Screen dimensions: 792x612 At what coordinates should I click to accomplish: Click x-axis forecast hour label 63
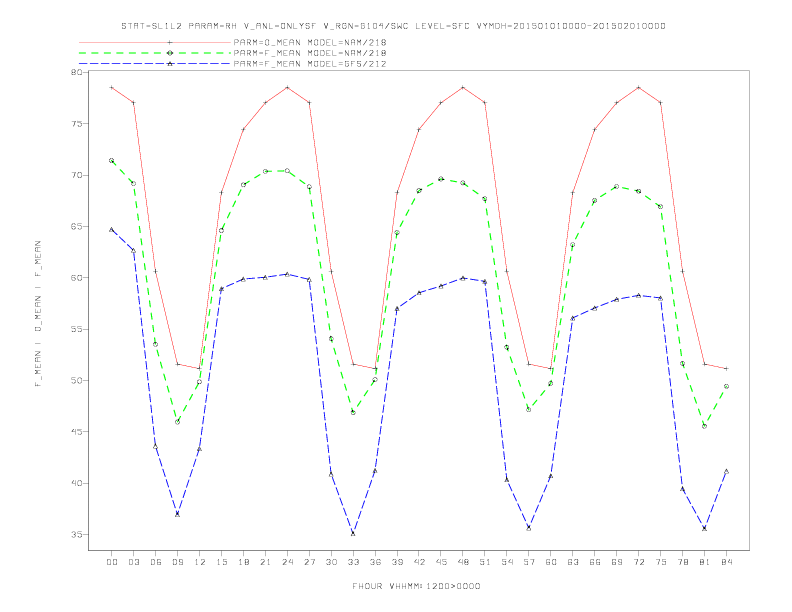573,562
